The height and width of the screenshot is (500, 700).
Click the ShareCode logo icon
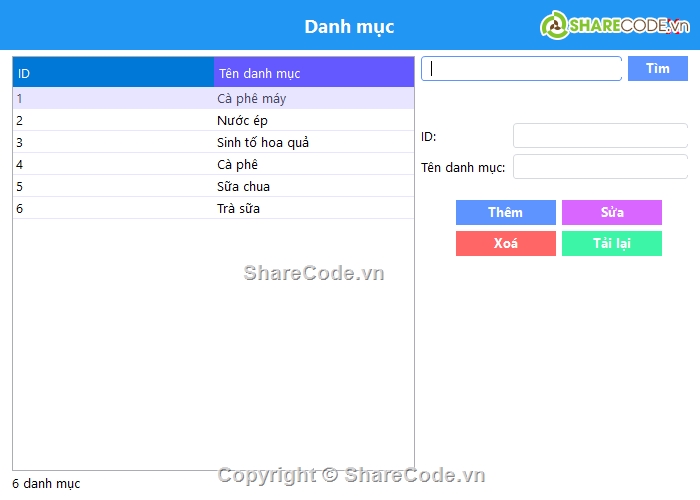pos(555,25)
